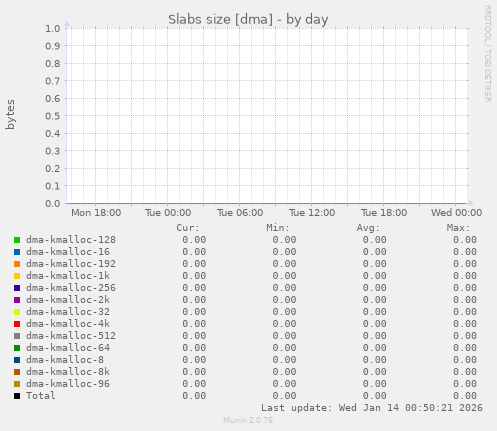
Task: Click the dark blue dma-kmalloc-256 swatch
Action: (x=17, y=288)
